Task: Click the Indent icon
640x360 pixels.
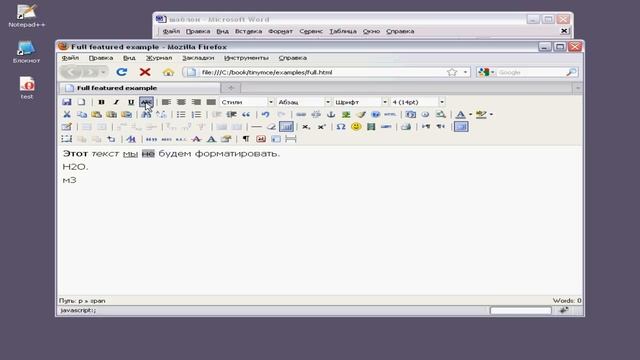Action: point(231,114)
